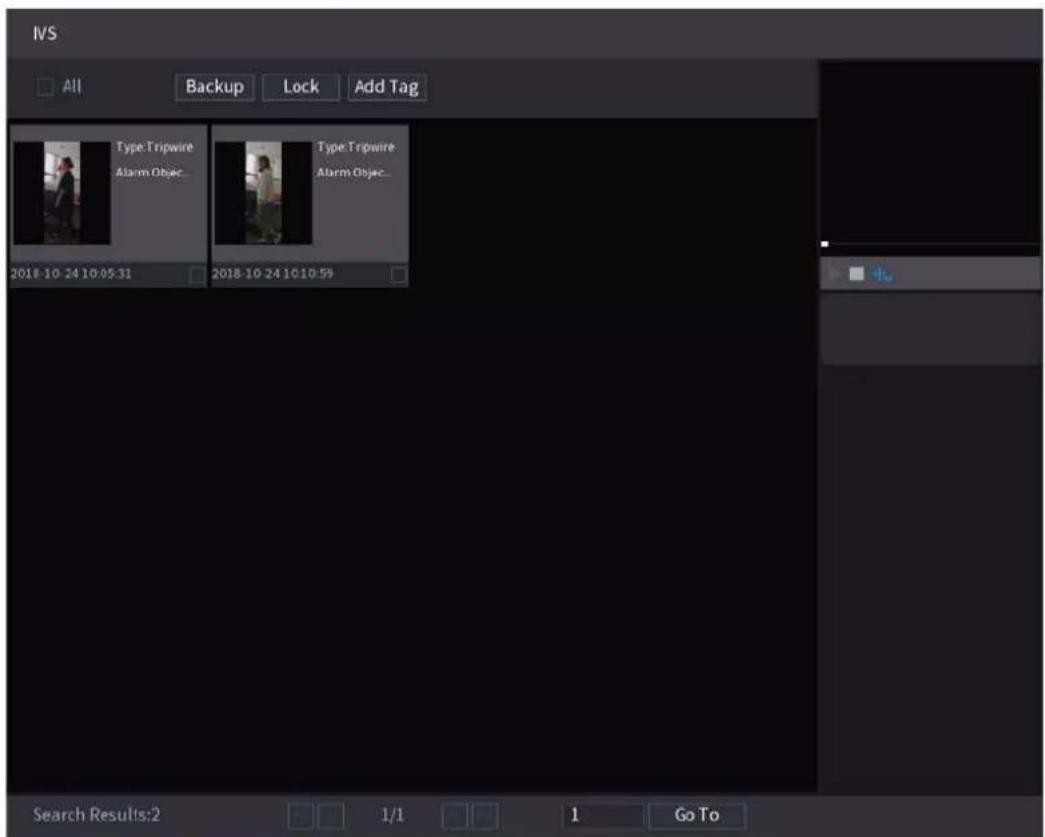Click the Go To button
This screenshot has width=1045, height=837.
click(697, 815)
